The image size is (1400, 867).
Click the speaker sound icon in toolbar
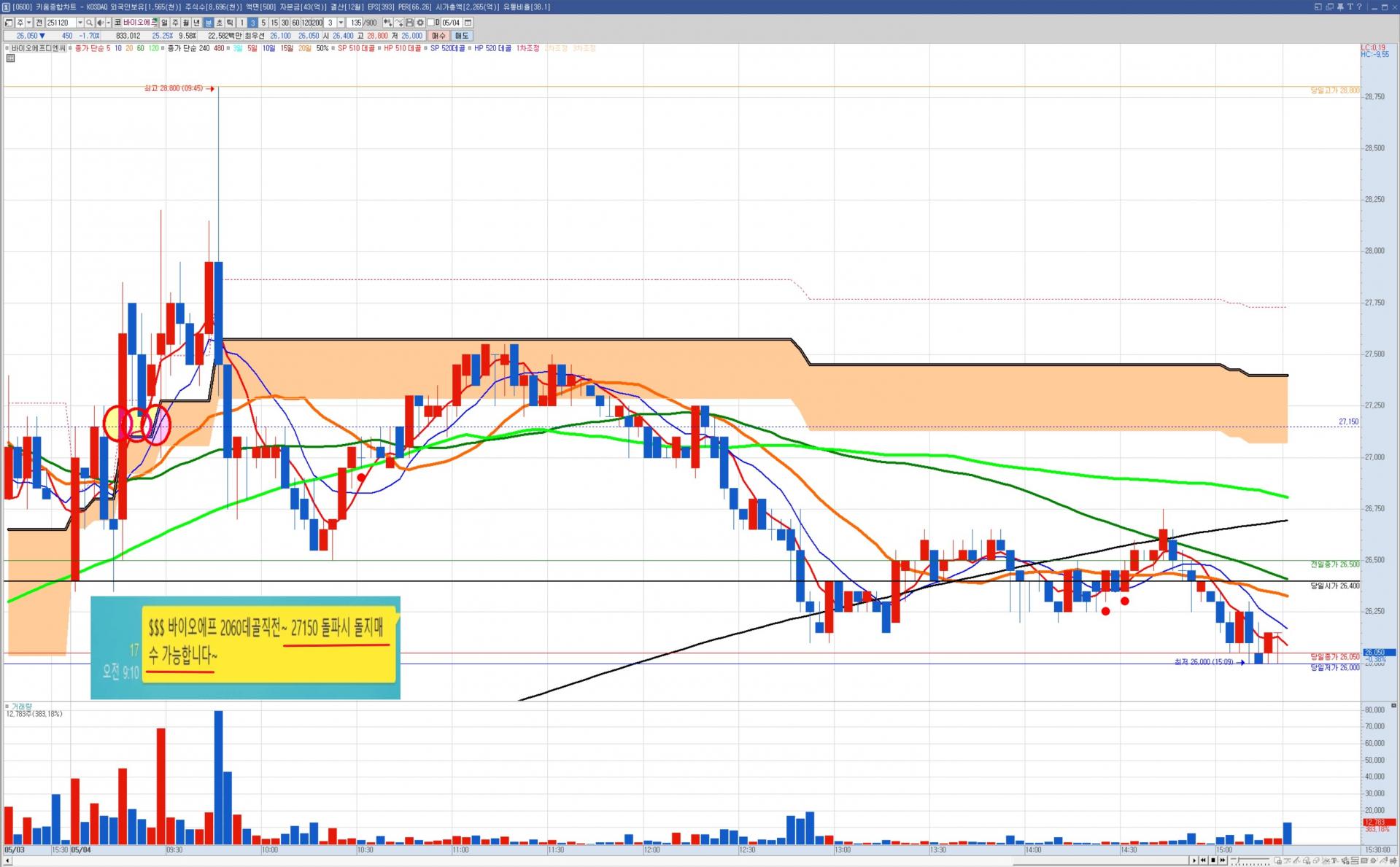[x=101, y=23]
